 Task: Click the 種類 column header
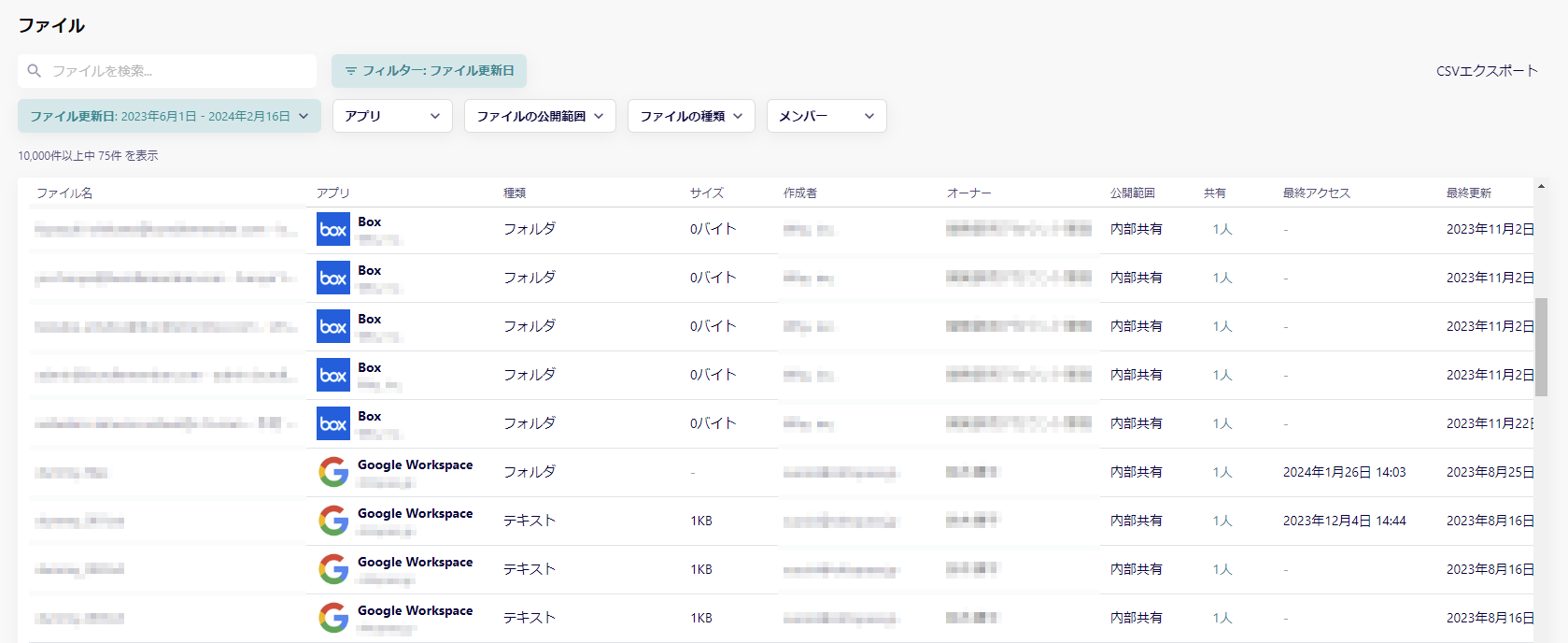515,193
